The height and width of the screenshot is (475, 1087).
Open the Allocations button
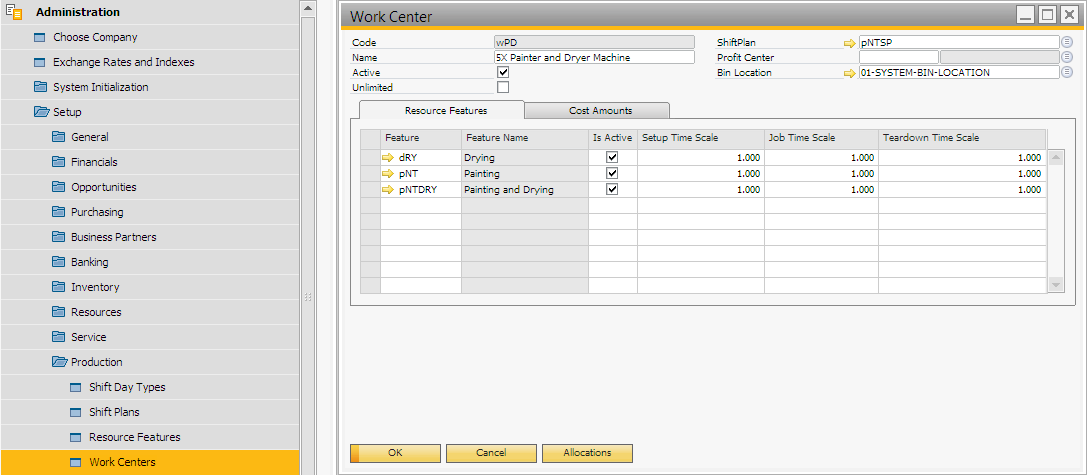tap(587, 453)
